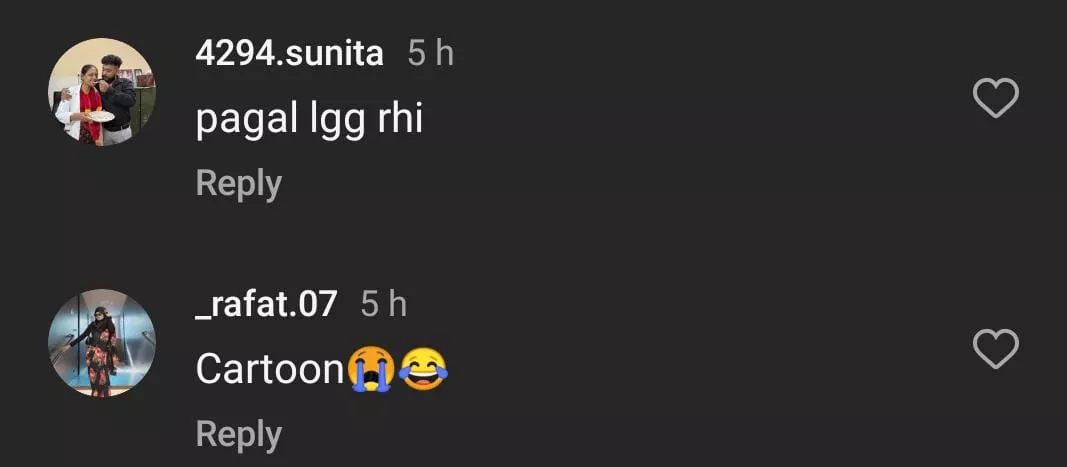Screen dimensions: 1067x467
Task: Click the 5 h timestamp on 4294.sunita's comment
Action: point(430,54)
